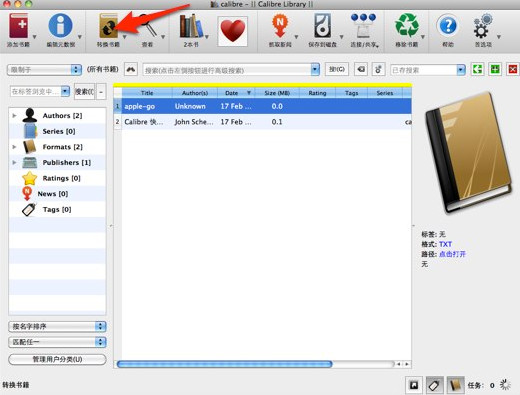Image resolution: width=520 pixels, height=395 pixels.
Task: Expand the Publishers [1] tree node
Action: (x=14, y=163)
